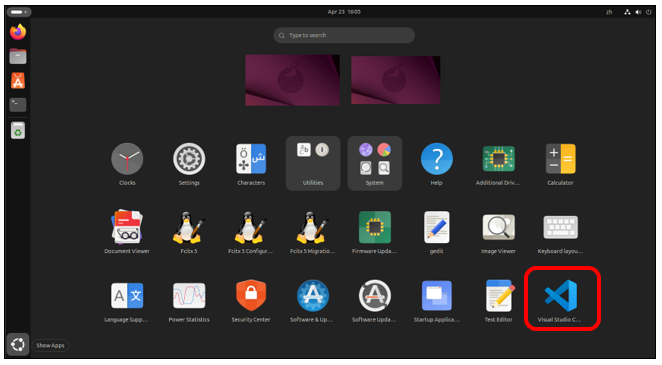Click the Activities workspace indicator pill
The image size is (662, 365).
click(19, 12)
